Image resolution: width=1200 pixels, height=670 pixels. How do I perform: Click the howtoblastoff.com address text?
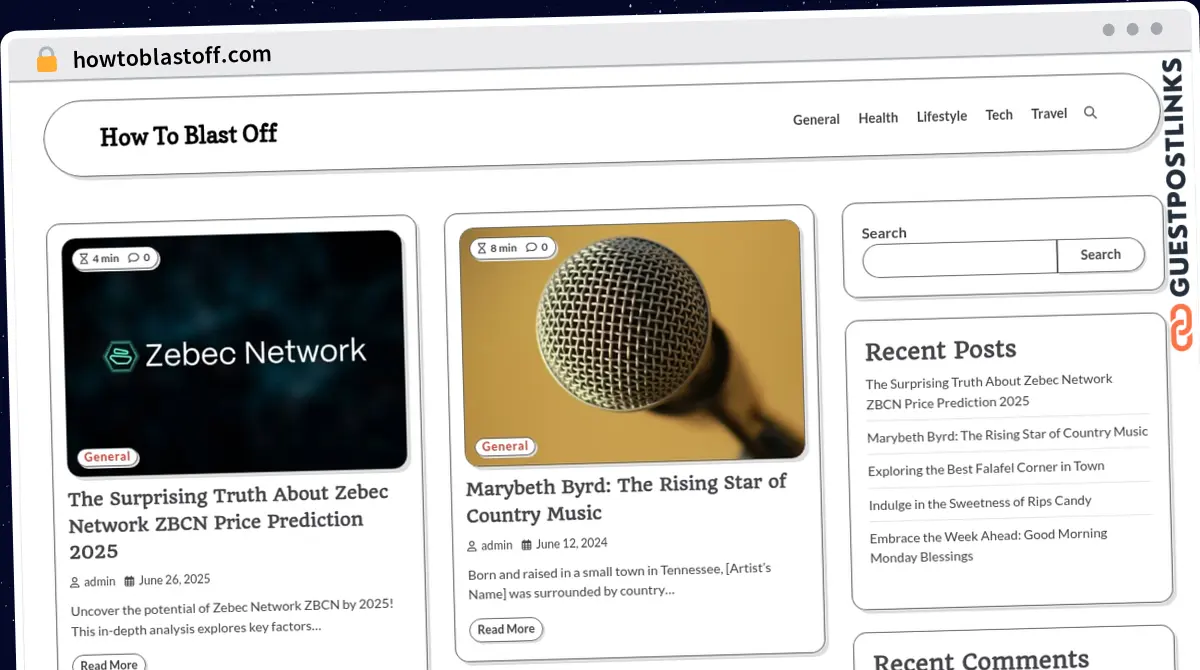[x=172, y=57]
